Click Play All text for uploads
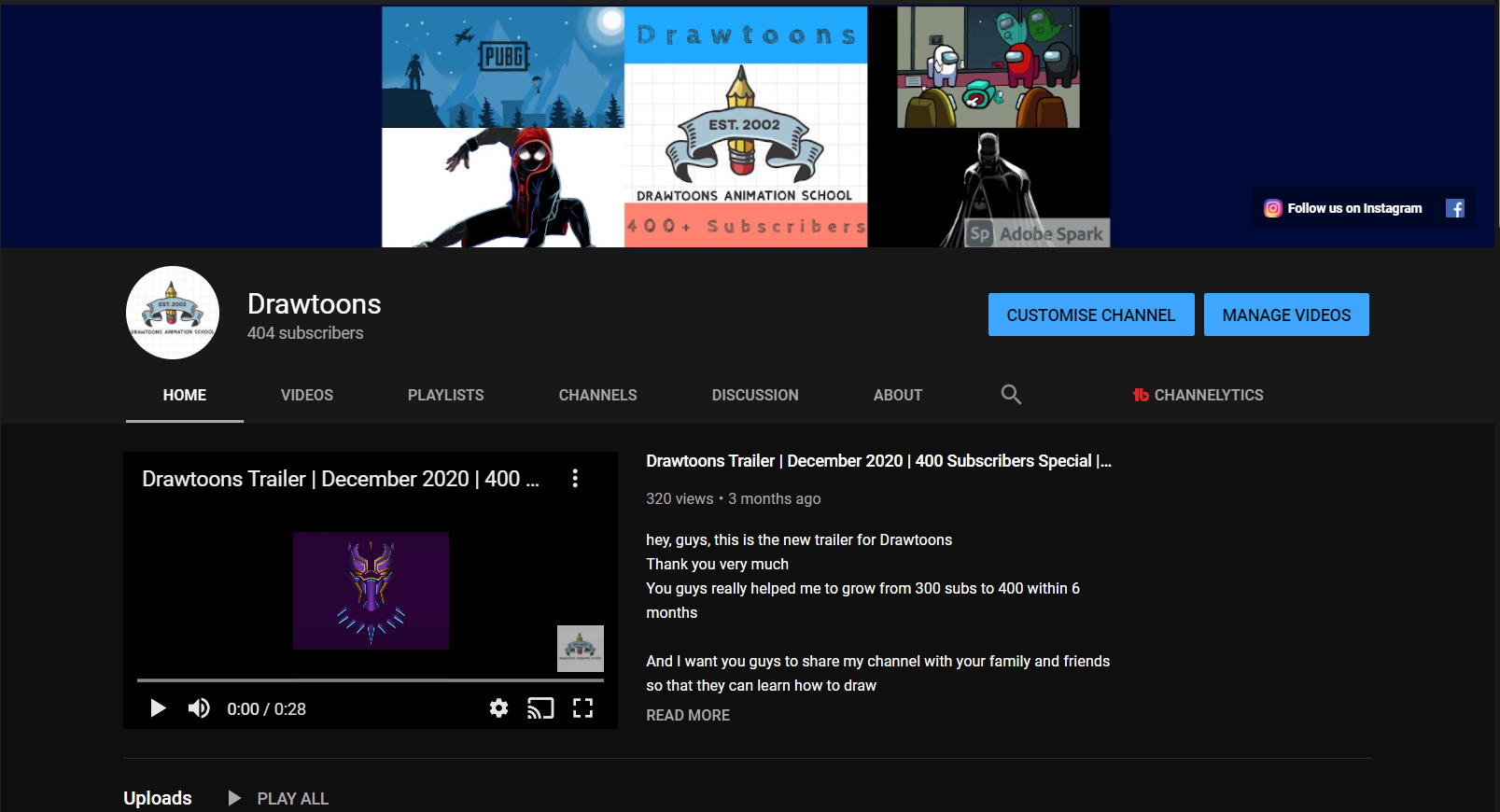The image size is (1500, 812). point(293,799)
